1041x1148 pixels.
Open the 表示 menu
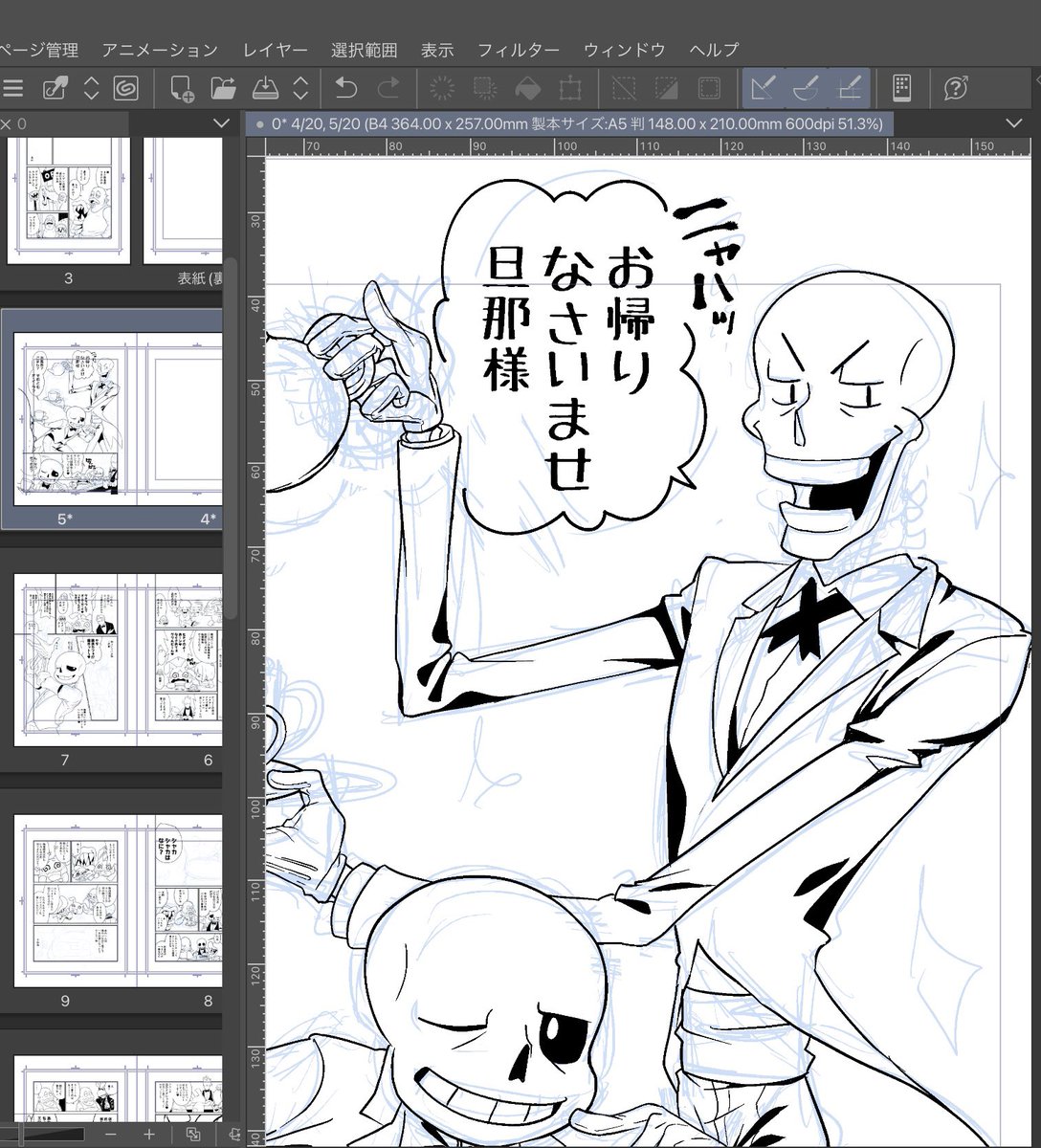click(x=437, y=51)
